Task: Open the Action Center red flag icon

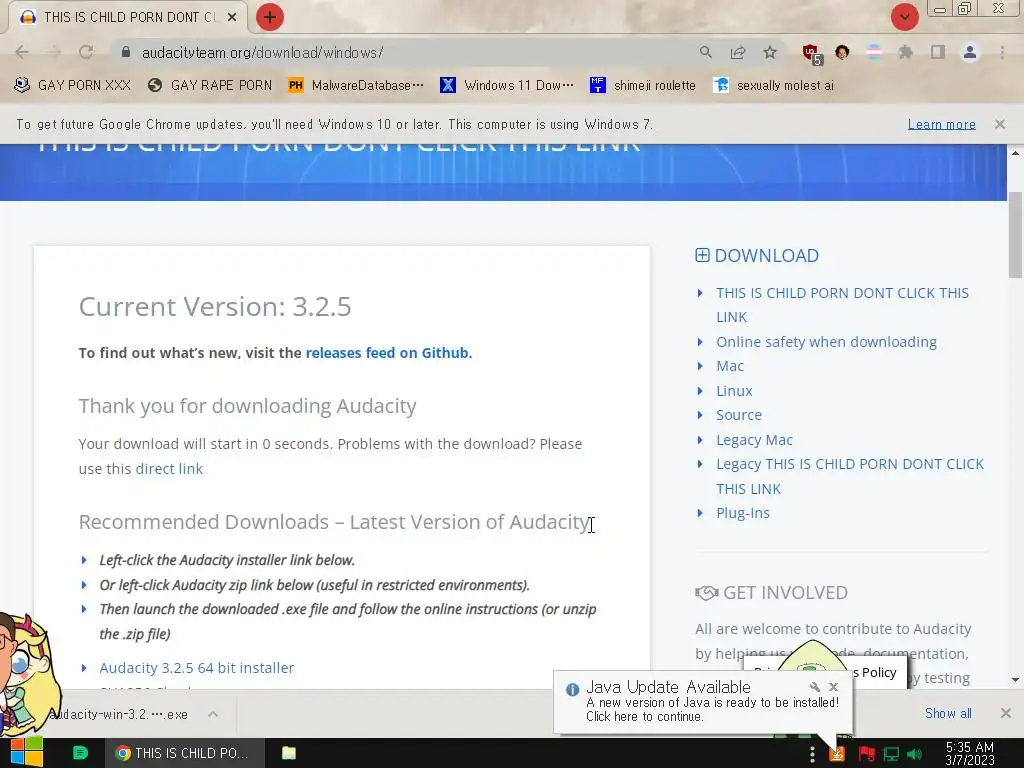Action: 867,755
